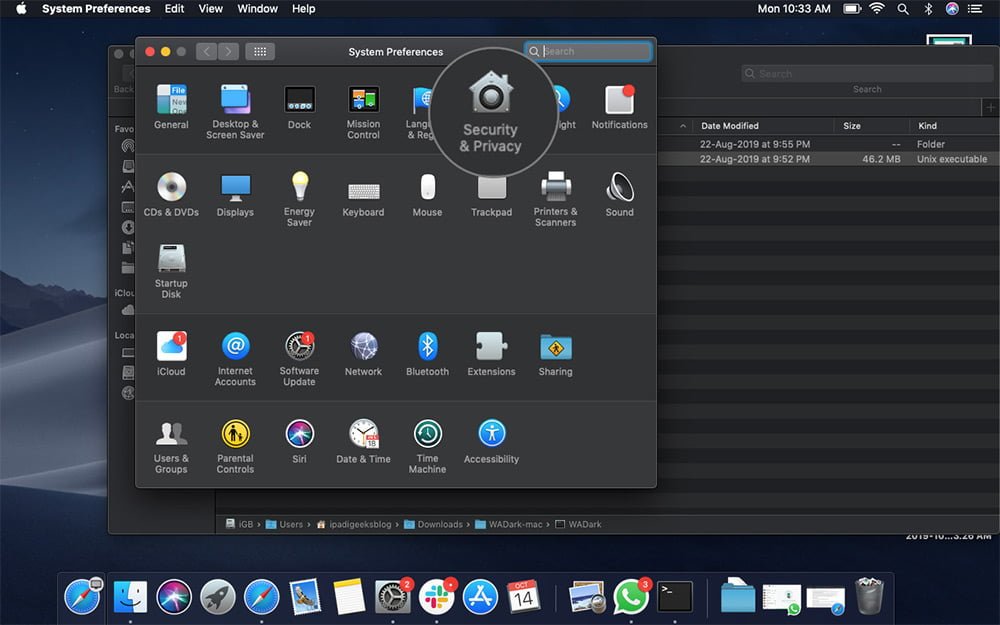Screen dimensions: 1000x625
Task: Open the Edit menu
Action: (x=174, y=9)
